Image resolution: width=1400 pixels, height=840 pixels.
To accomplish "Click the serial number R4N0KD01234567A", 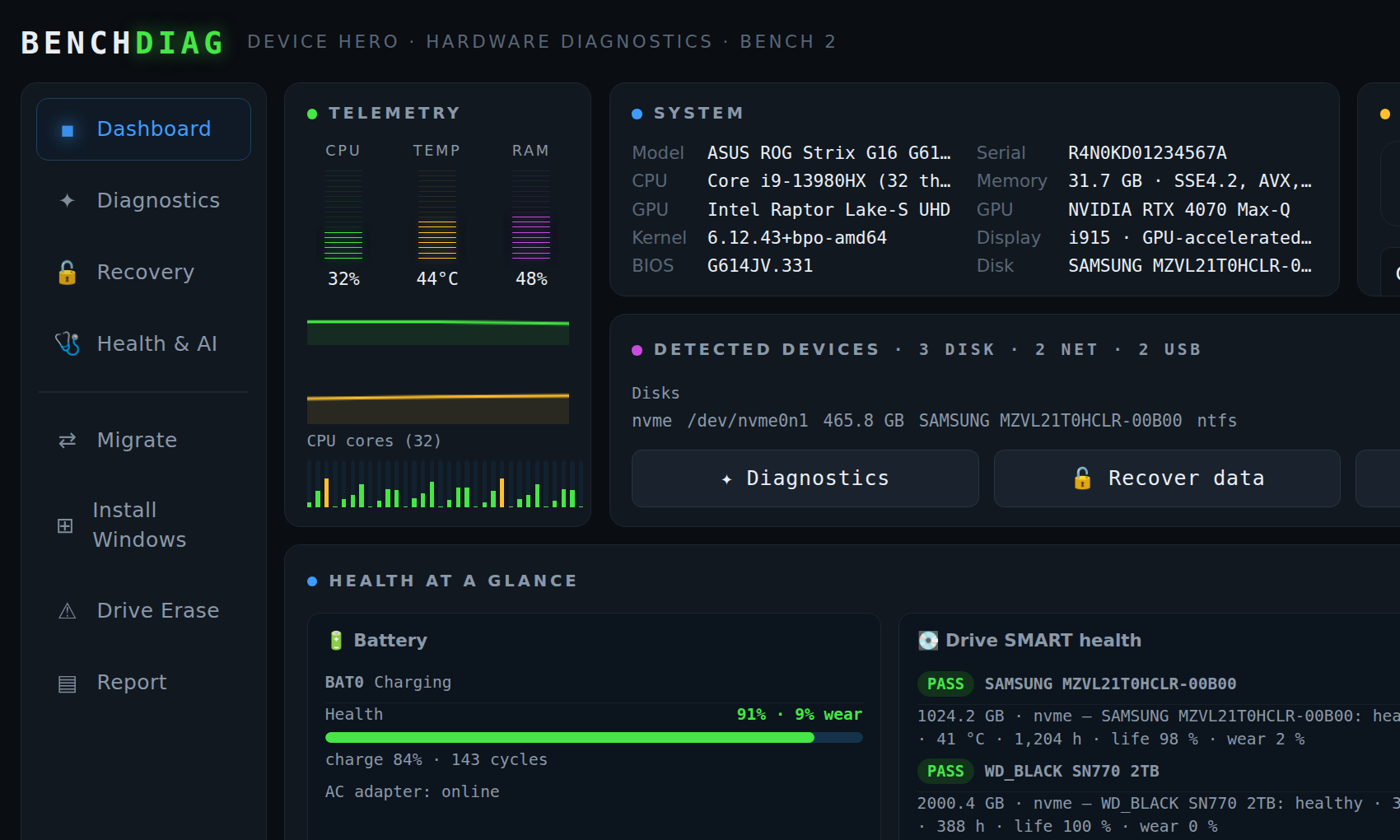I will click(x=1147, y=153).
